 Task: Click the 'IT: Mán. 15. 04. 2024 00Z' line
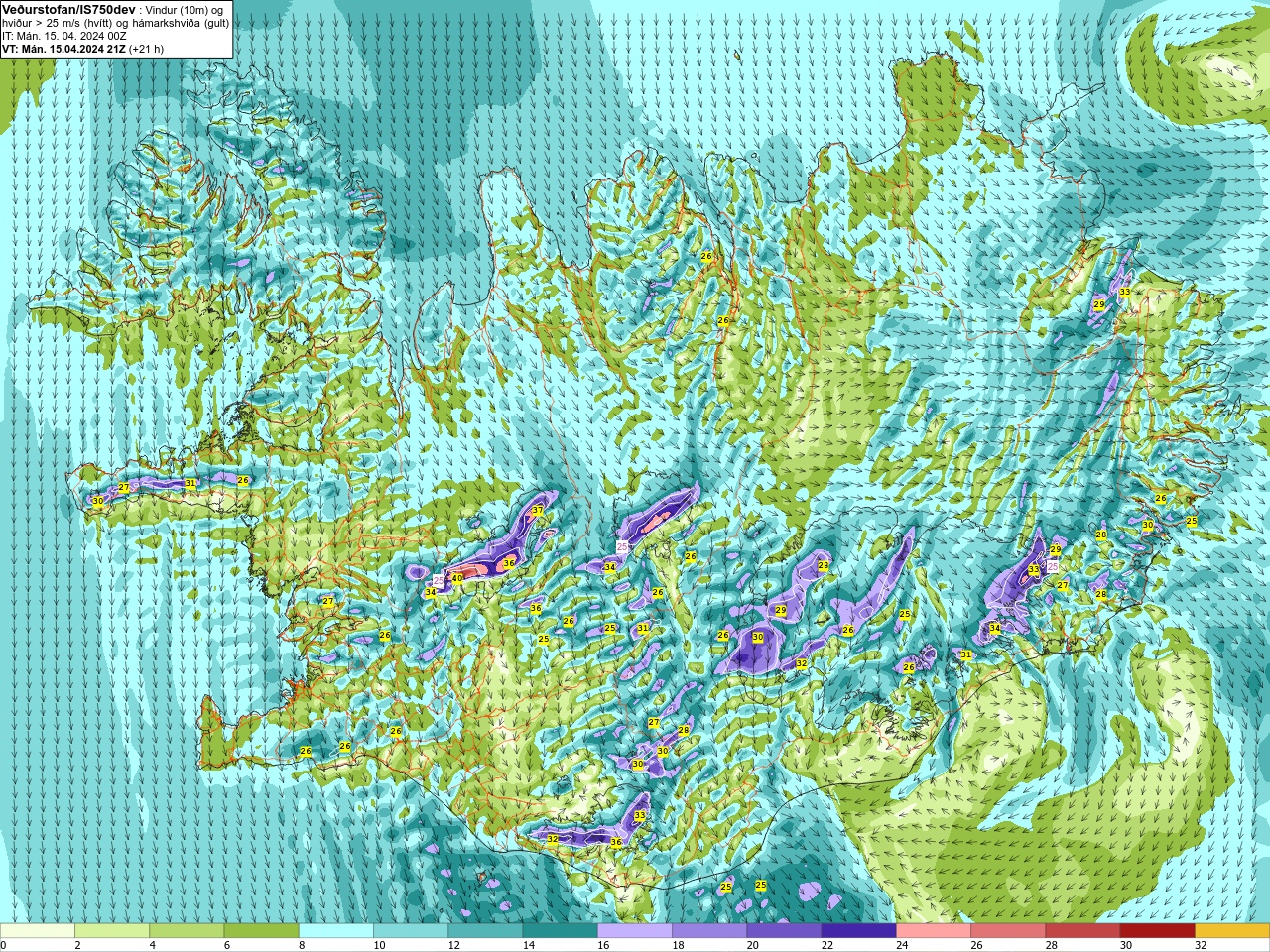click(64, 35)
